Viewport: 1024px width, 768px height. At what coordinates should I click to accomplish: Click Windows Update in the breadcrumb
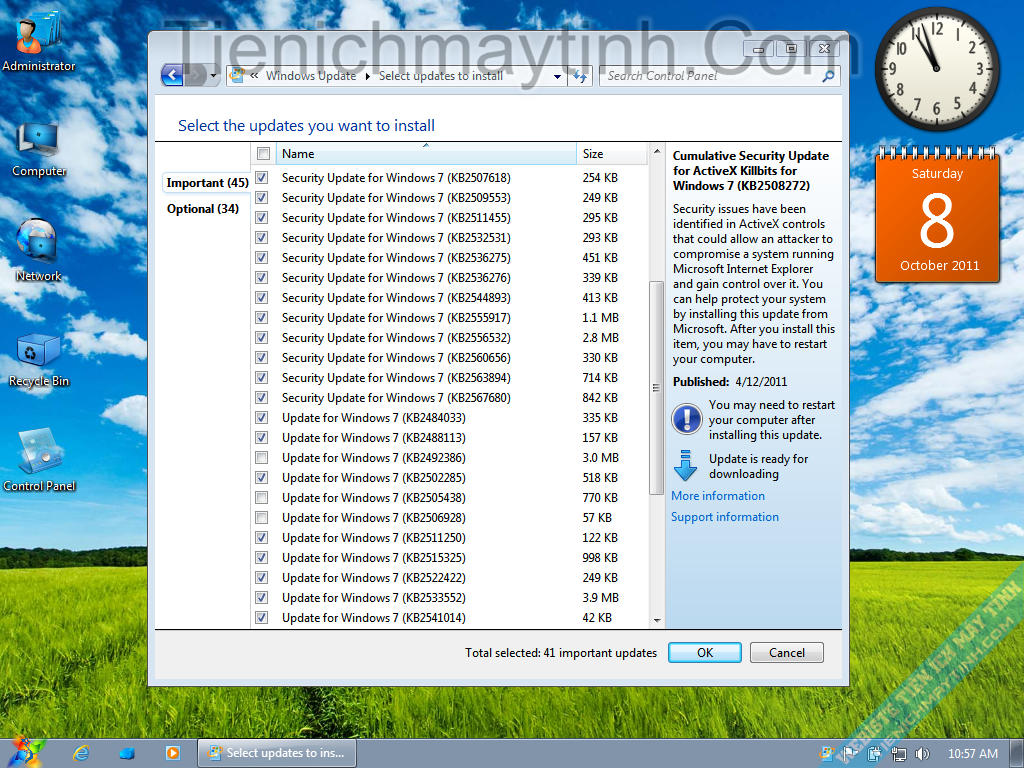point(311,76)
